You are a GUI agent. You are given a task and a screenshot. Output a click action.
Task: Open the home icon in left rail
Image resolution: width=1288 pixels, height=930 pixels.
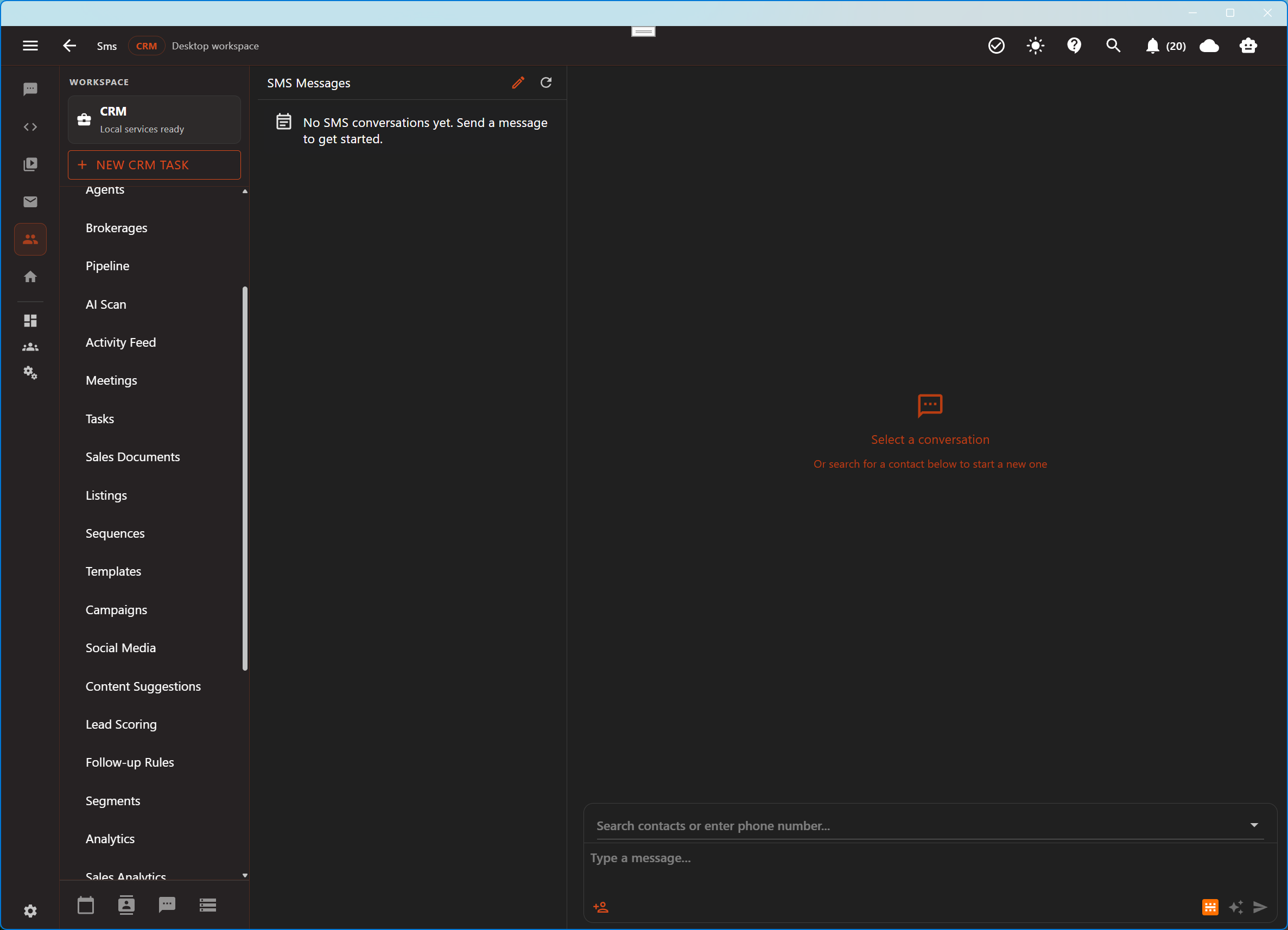pos(30,277)
